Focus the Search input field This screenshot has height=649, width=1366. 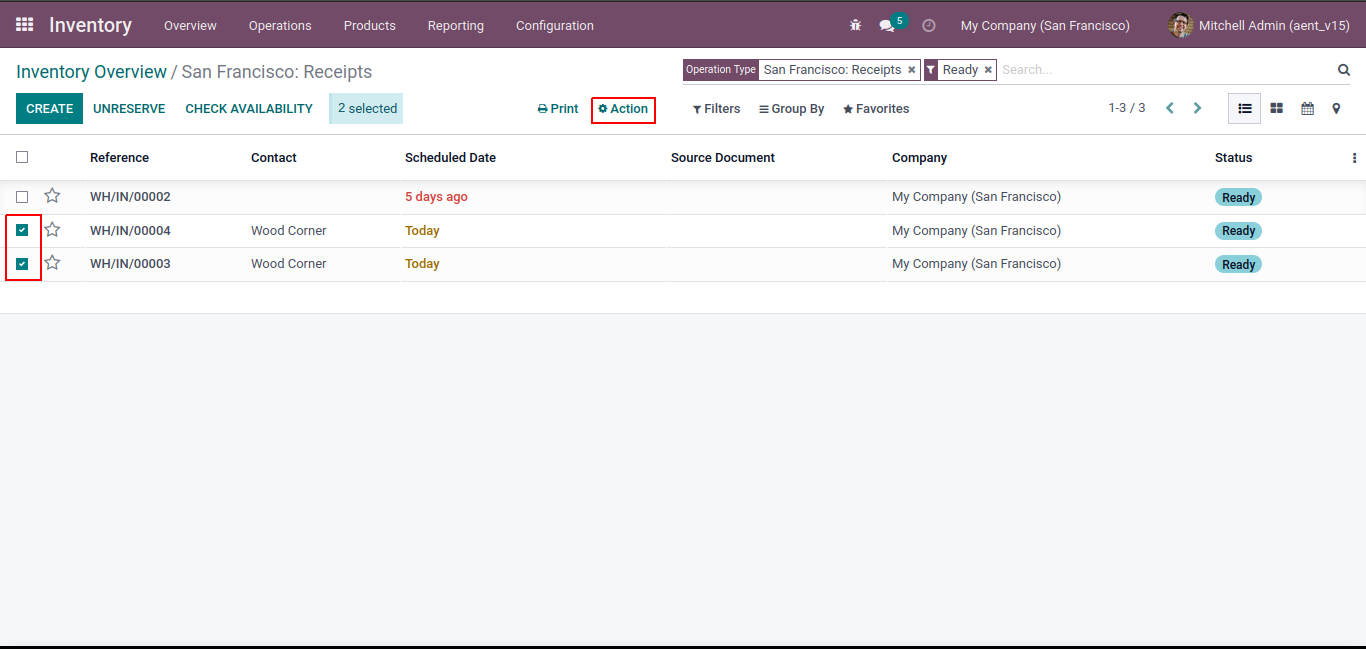1165,70
